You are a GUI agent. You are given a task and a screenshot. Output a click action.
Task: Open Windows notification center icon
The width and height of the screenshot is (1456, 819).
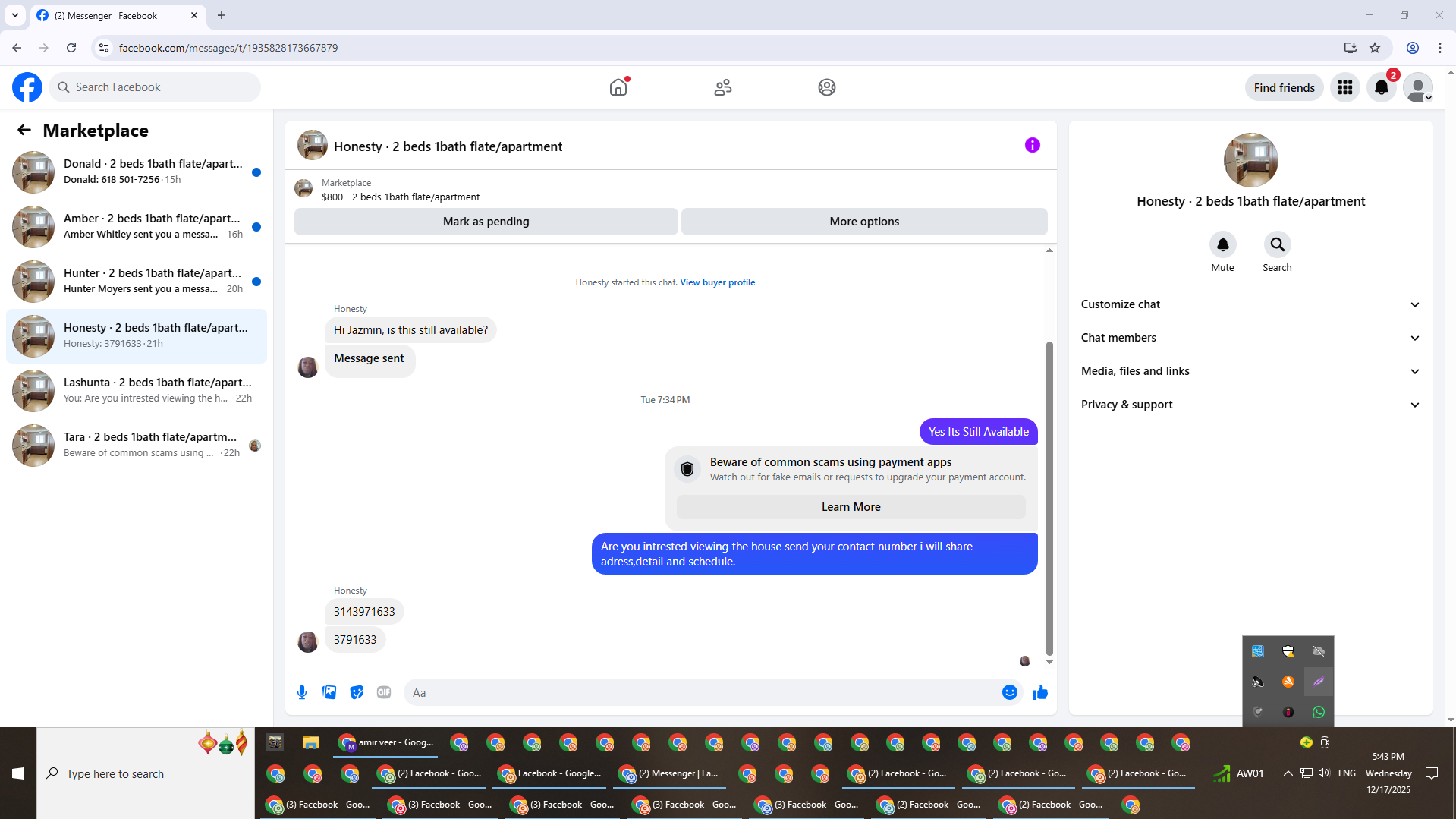[x=1432, y=773]
